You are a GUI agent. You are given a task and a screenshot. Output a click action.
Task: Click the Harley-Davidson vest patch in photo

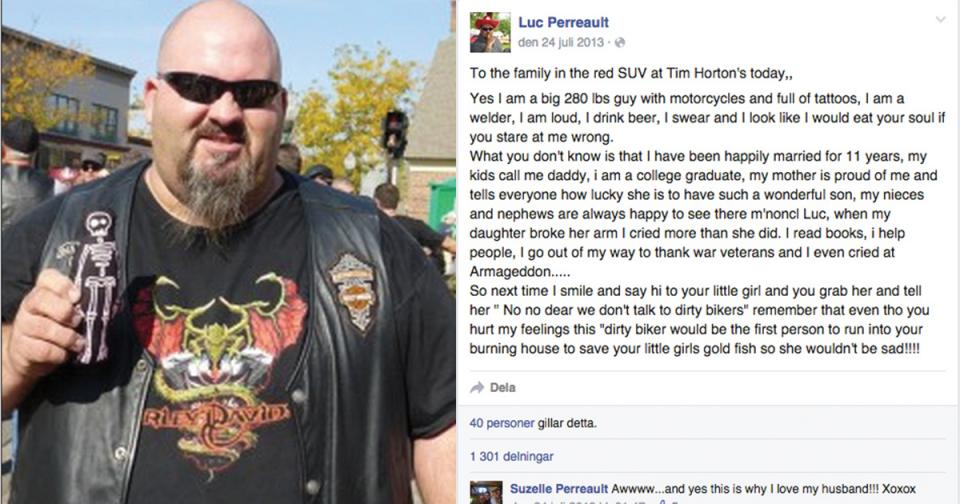[351, 291]
